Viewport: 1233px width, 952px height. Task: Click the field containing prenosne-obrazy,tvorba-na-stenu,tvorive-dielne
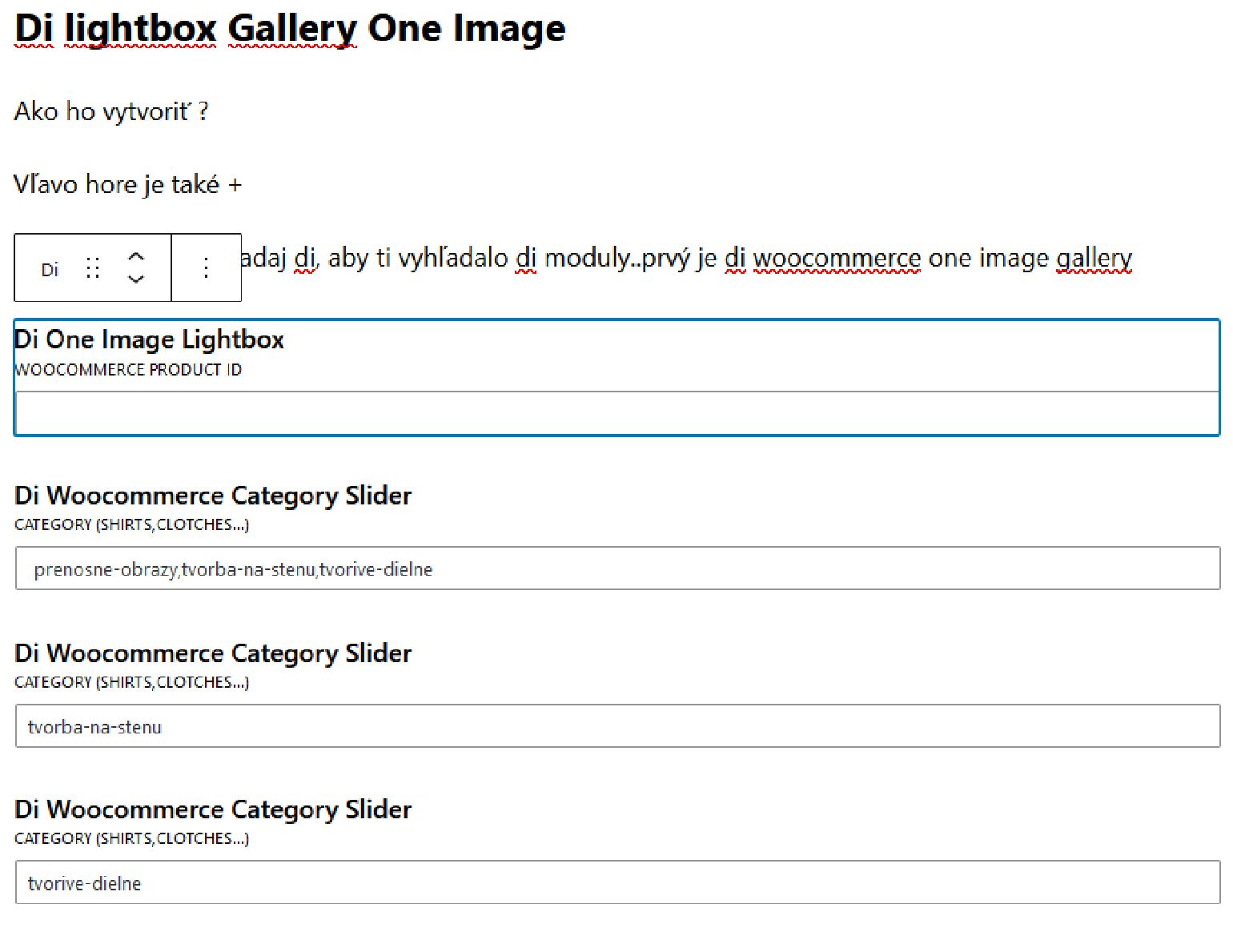[x=617, y=568]
